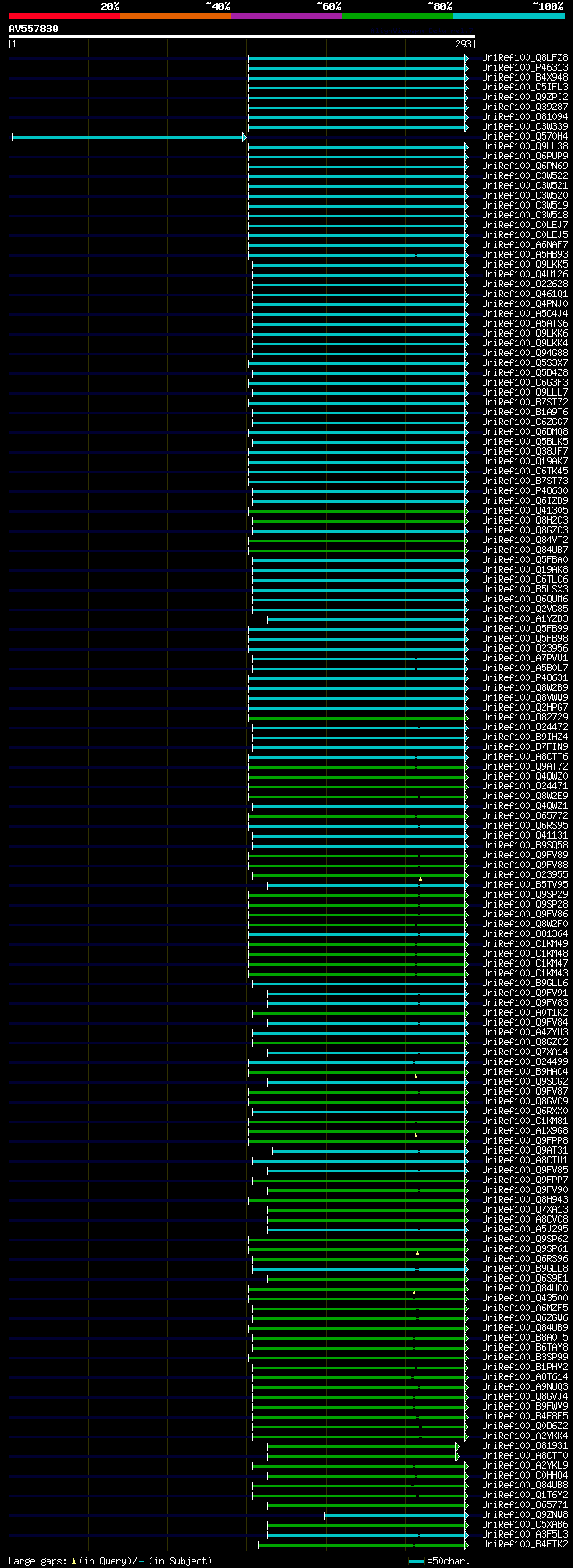Select the UniRef100_Q9LKK5 label

pyautogui.click(x=525, y=265)
